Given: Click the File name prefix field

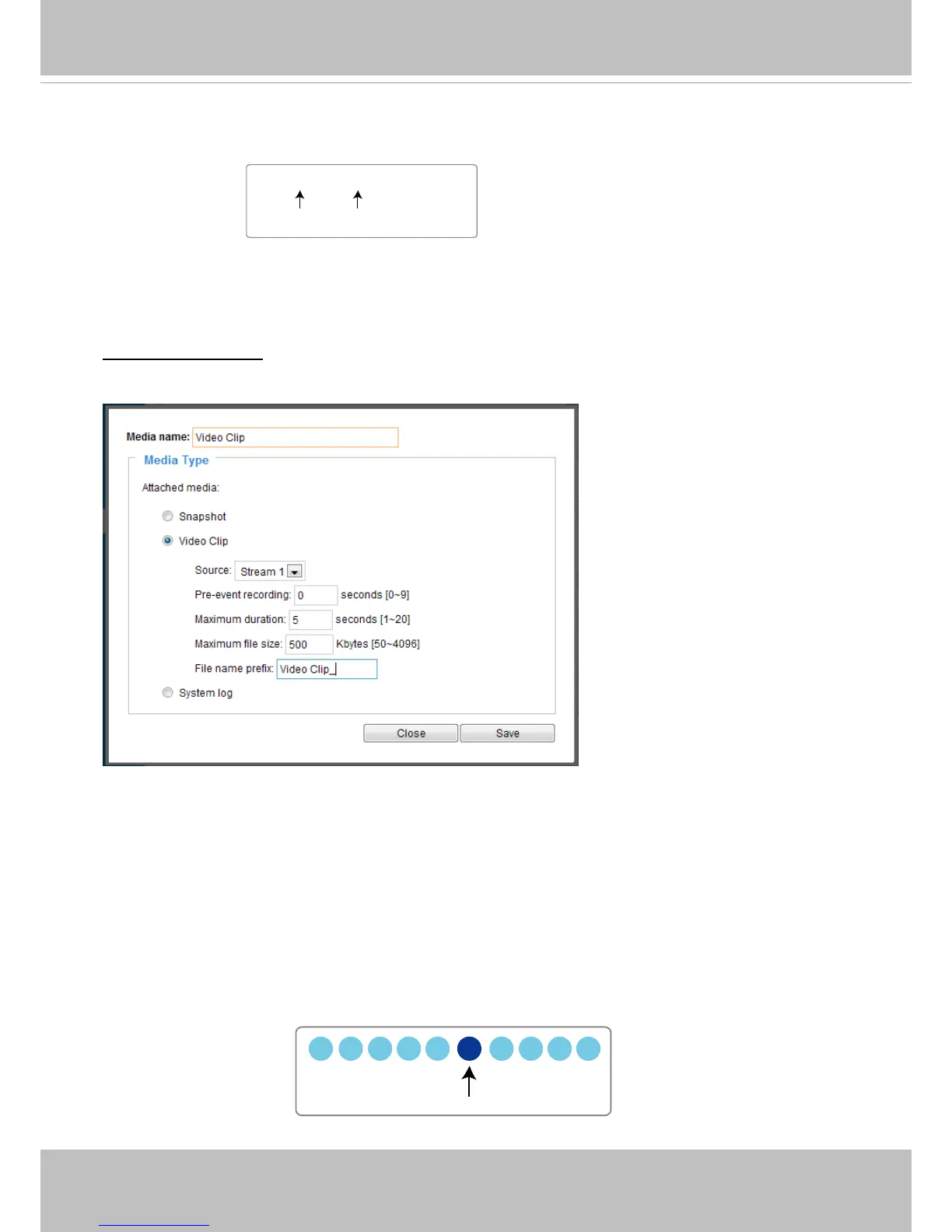Looking at the screenshot, I should 327,669.
